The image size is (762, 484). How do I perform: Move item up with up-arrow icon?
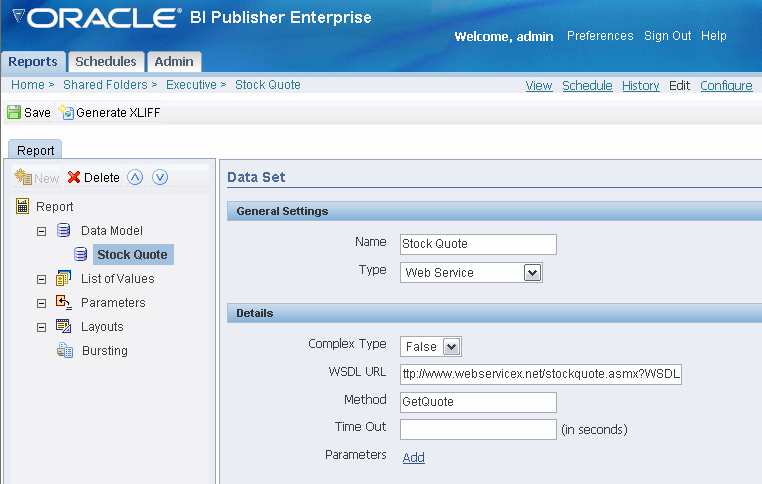coord(135,177)
